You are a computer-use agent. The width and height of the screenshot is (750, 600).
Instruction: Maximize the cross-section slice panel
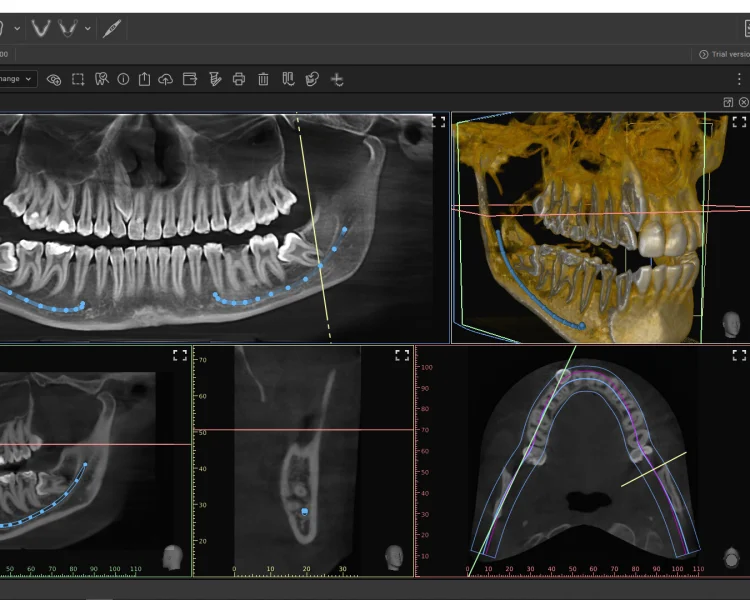[x=402, y=355]
